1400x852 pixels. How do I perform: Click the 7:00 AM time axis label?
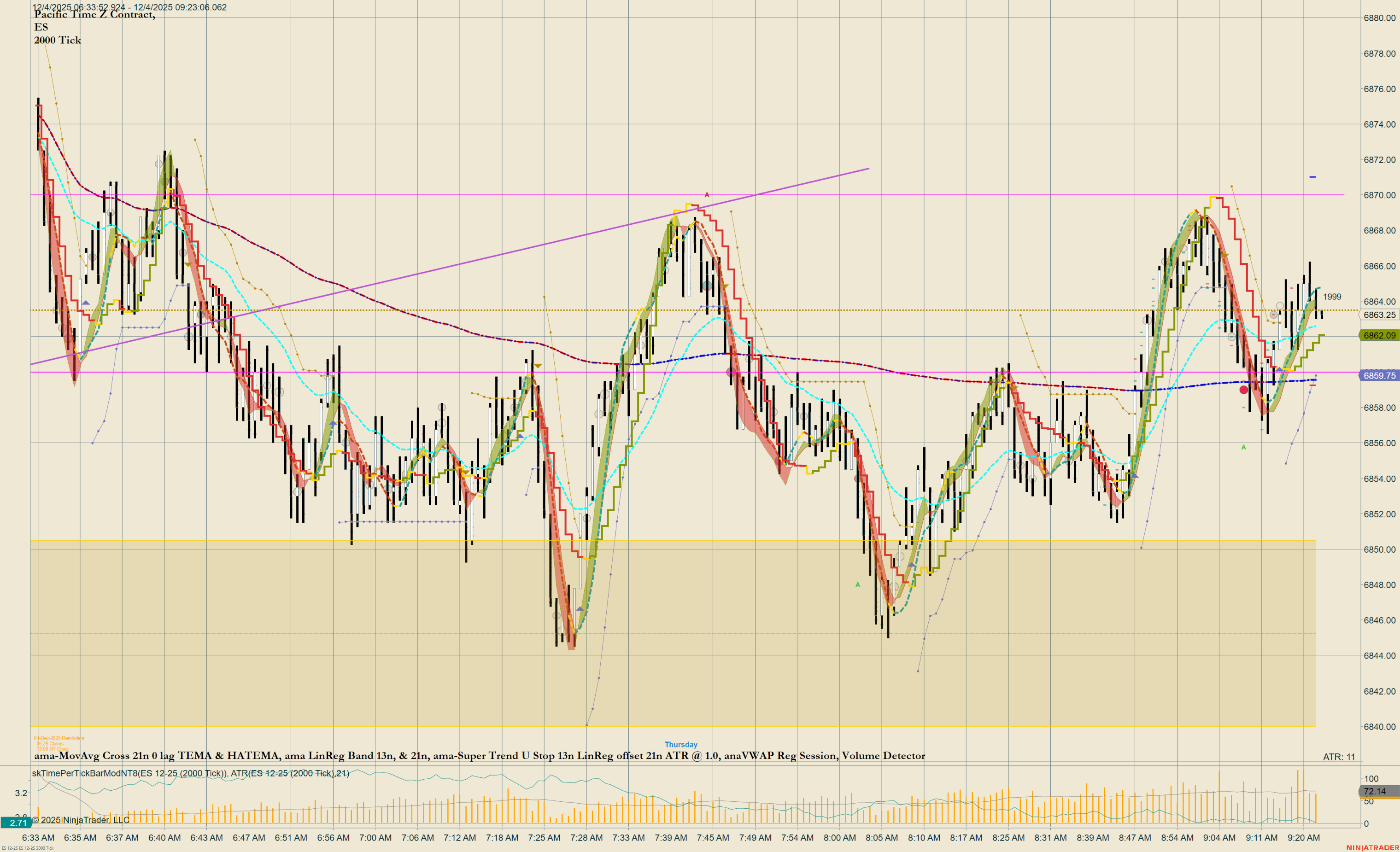coord(375,838)
